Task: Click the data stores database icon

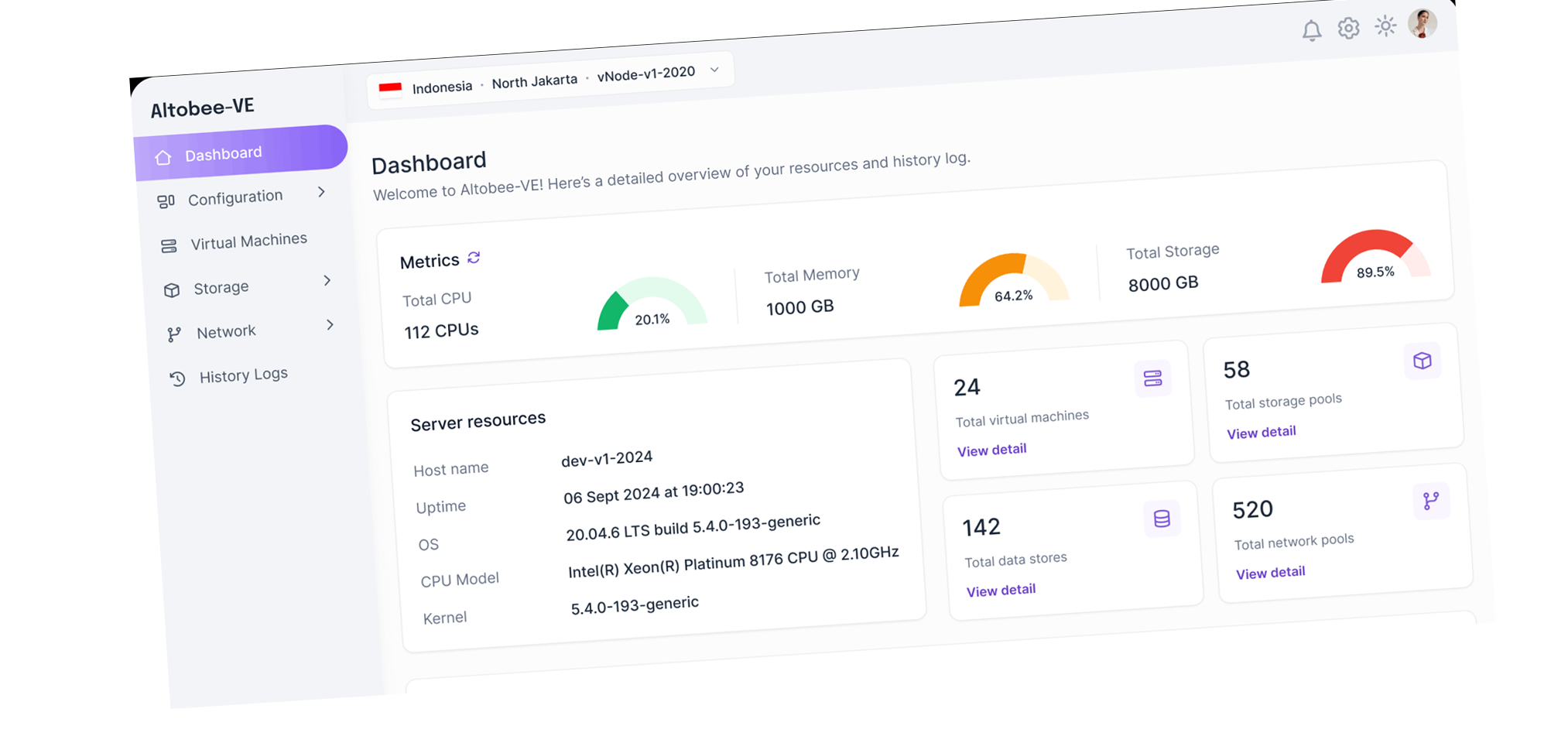Action: pos(1162,519)
